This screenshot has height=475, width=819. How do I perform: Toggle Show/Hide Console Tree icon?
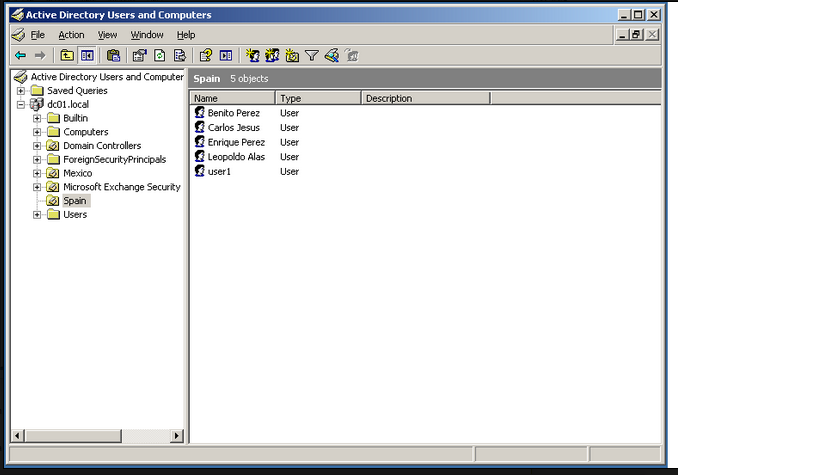pyautogui.click(x=87, y=55)
